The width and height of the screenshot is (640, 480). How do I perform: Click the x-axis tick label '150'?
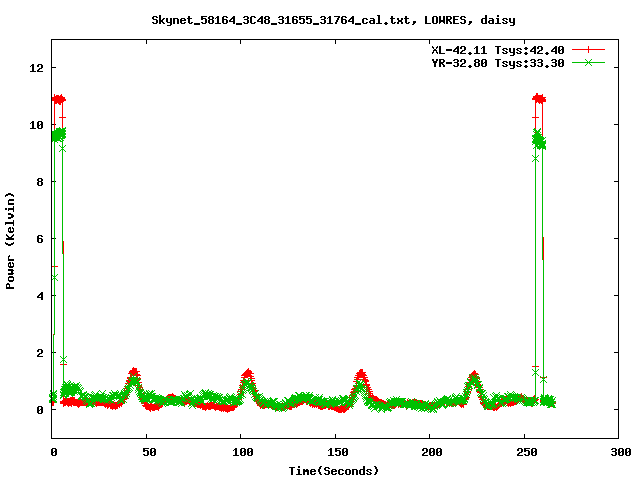tap(338, 452)
